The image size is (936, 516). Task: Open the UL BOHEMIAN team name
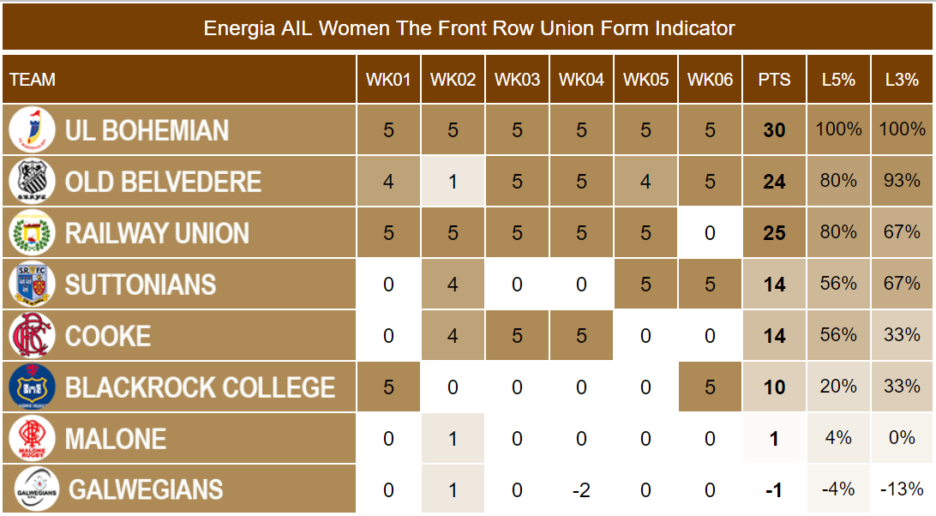(x=147, y=130)
